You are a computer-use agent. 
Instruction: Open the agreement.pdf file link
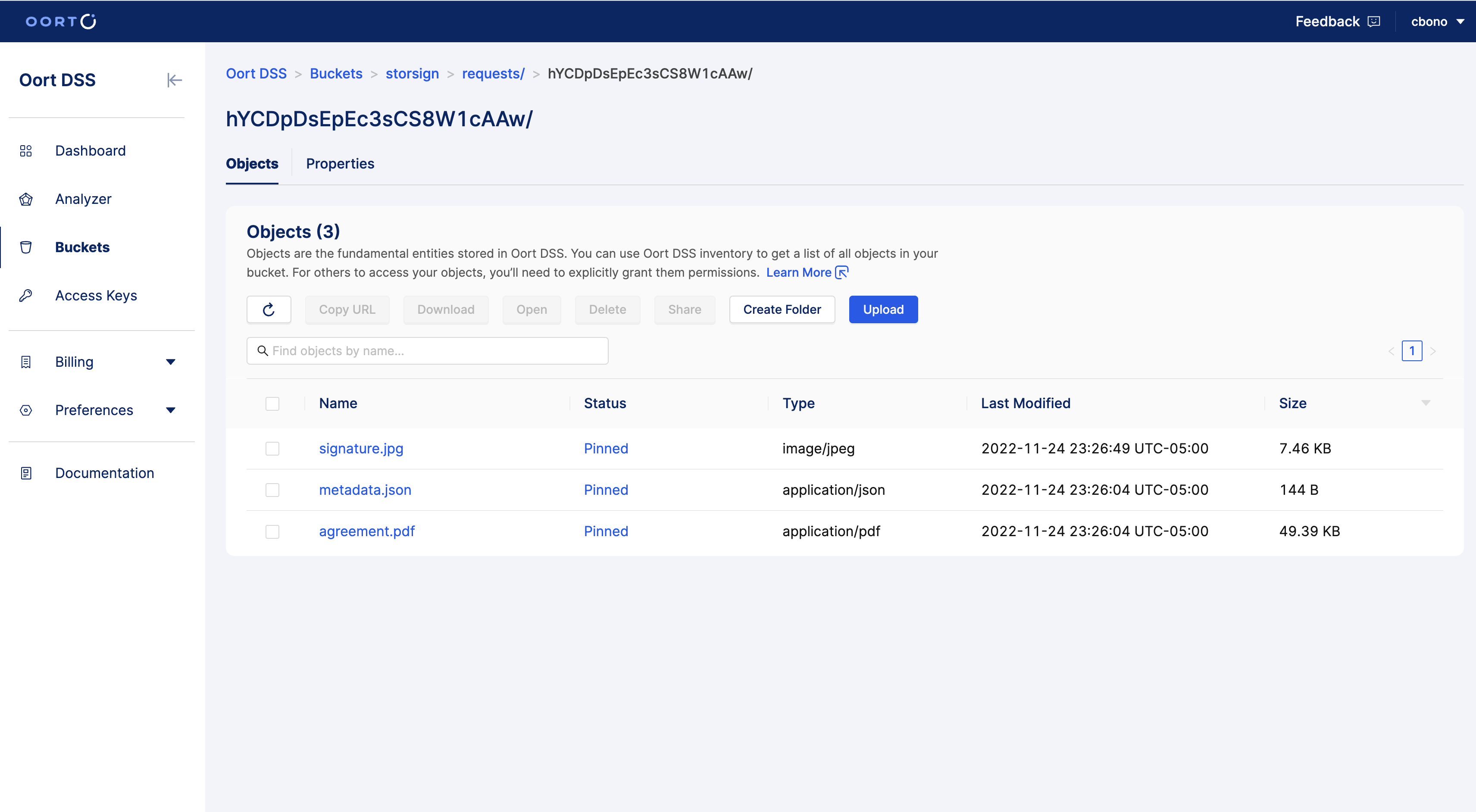367,531
